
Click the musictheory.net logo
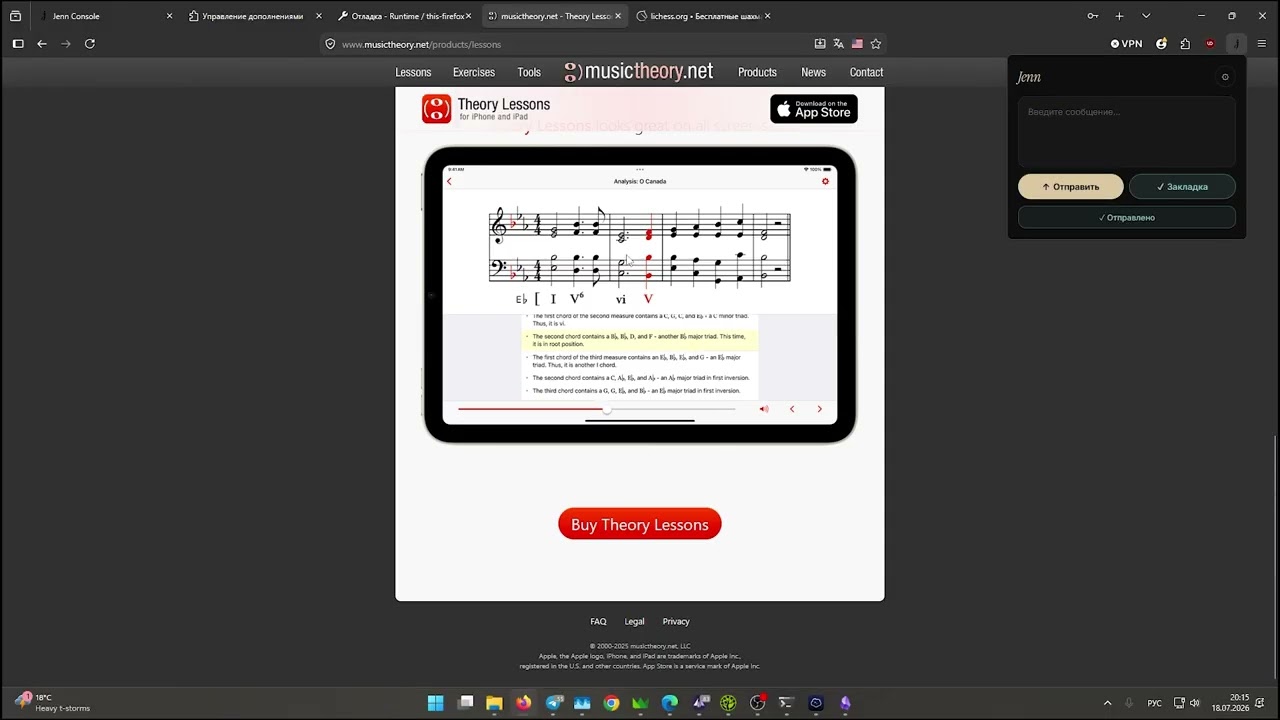coord(639,72)
